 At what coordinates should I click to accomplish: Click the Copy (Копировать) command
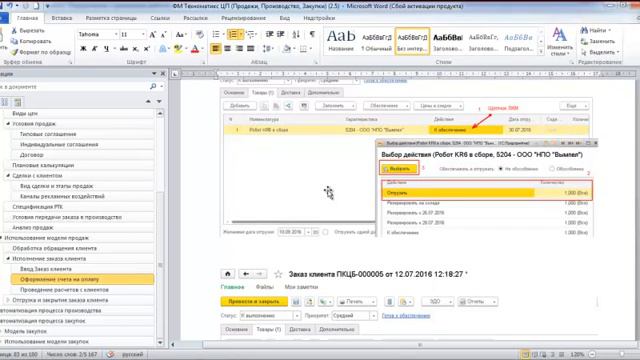click(x=31, y=41)
